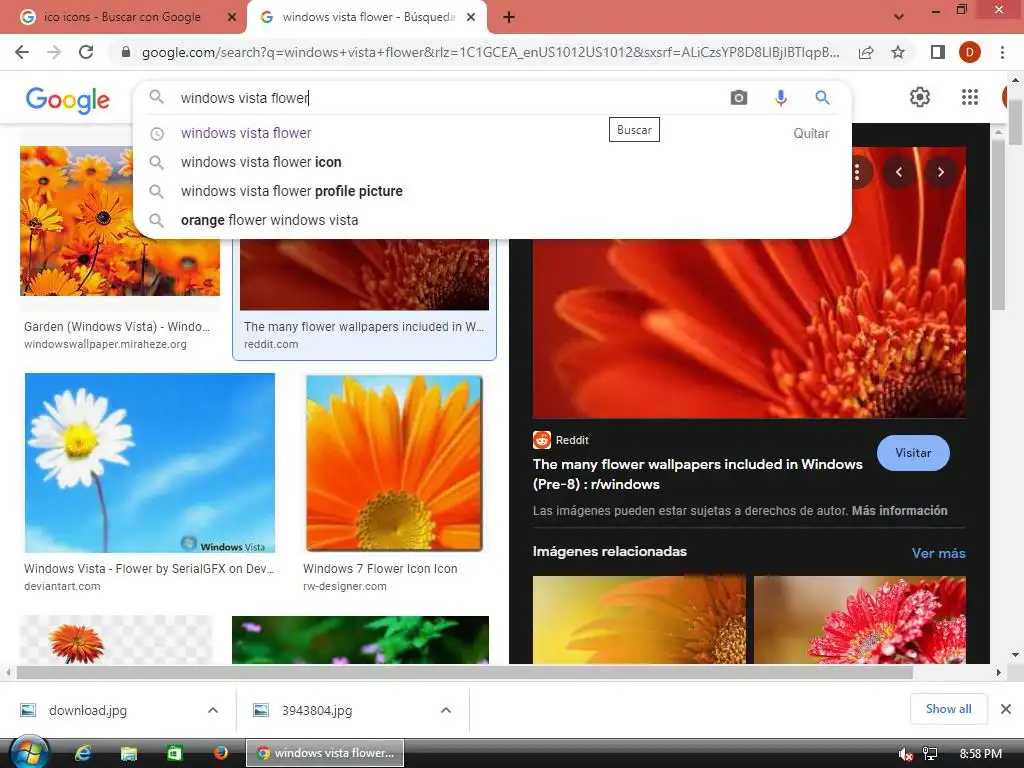Image resolution: width=1024 pixels, height=768 pixels.
Task: Click inside the Google search box
Action: pos(451,98)
